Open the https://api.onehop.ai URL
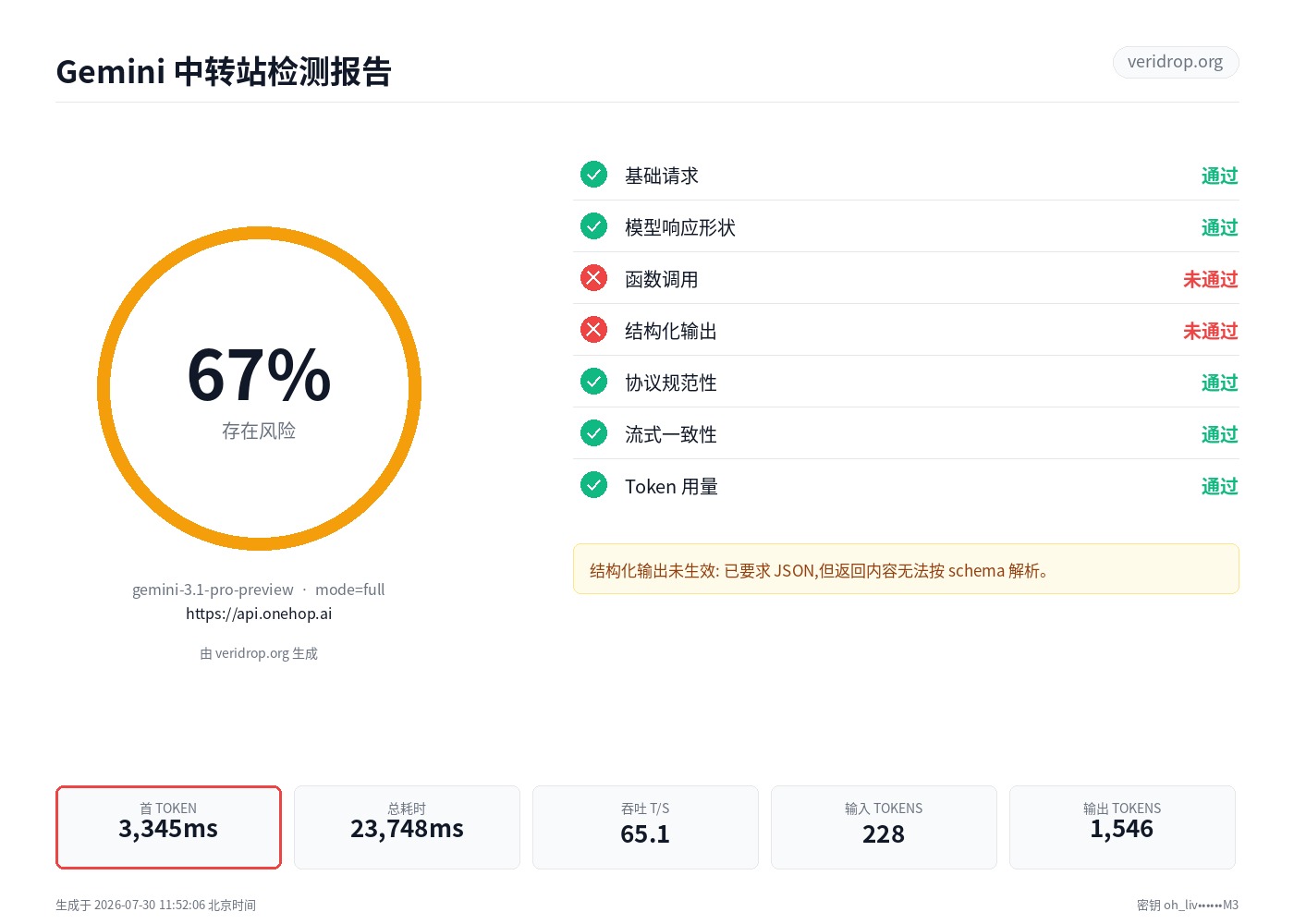Viewport: 1294px width, 924px height. click(x=259, y=614)
